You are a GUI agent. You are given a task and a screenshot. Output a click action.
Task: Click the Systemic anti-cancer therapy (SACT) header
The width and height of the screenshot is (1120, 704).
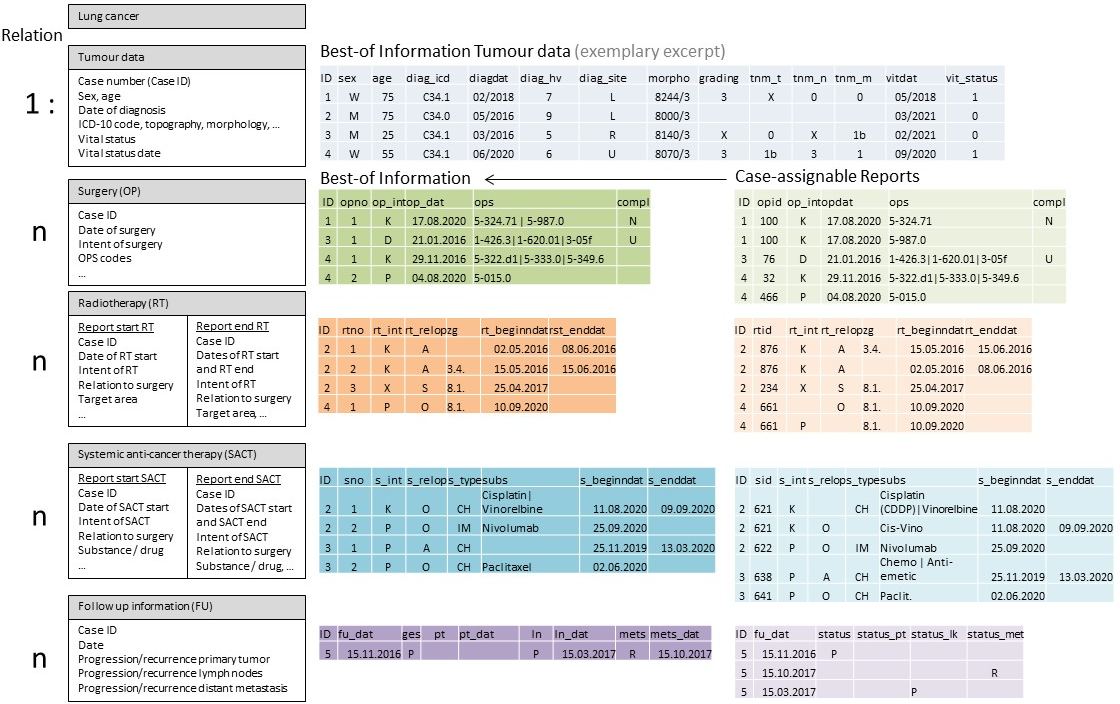point(187,453)
